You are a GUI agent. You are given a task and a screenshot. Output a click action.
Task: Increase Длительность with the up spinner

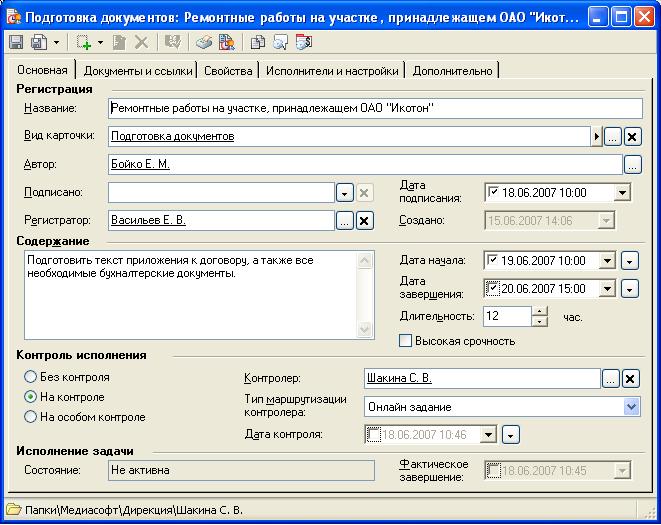tap(540, 311)
